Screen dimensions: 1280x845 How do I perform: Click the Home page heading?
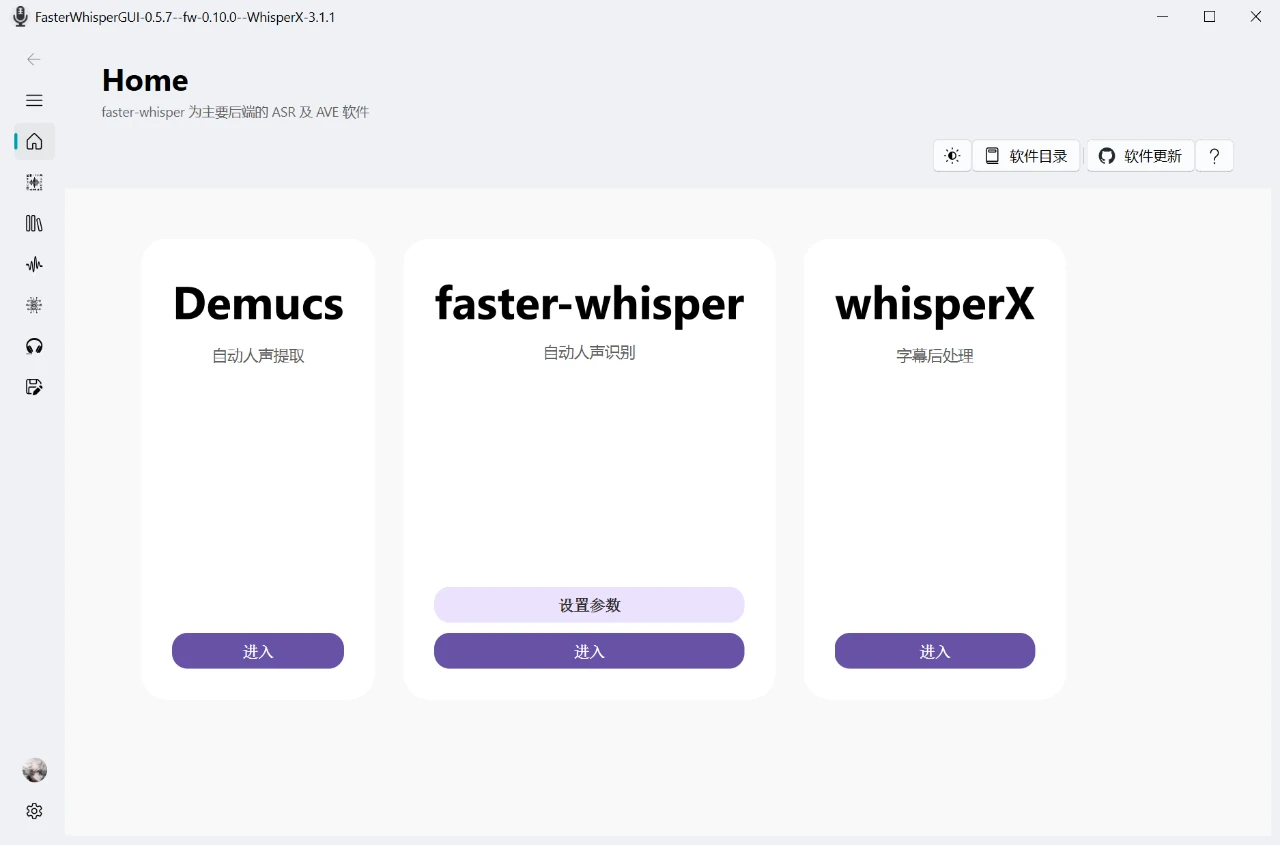145,80
